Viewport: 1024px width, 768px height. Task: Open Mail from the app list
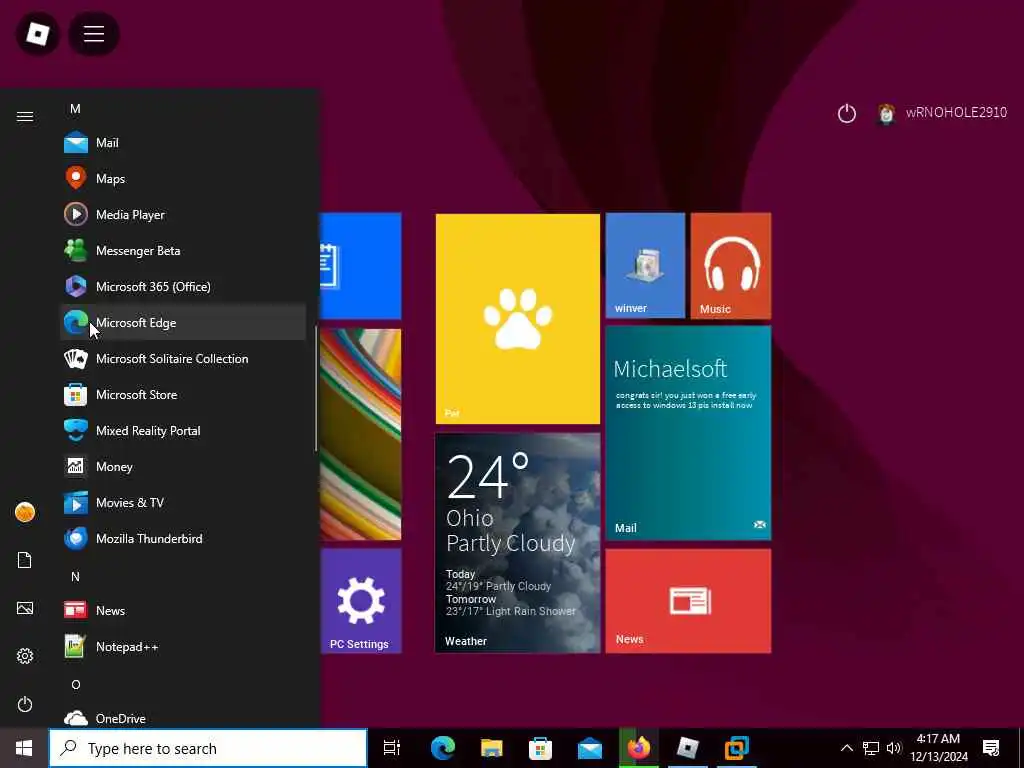pos(183,142)
